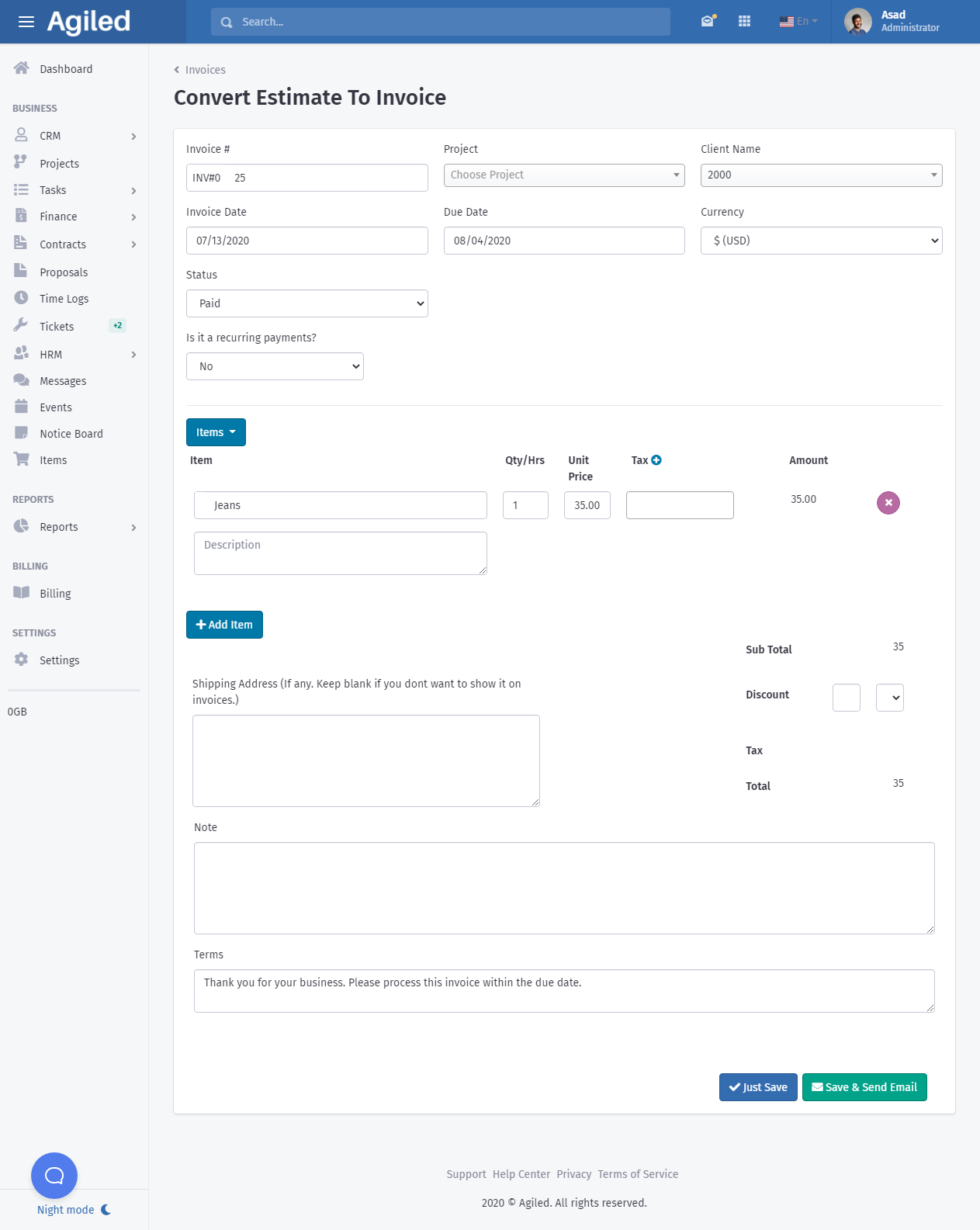Open the chat support bubble
The height and width of the screenshot is (1230, 980).
tap(54, 1175)
